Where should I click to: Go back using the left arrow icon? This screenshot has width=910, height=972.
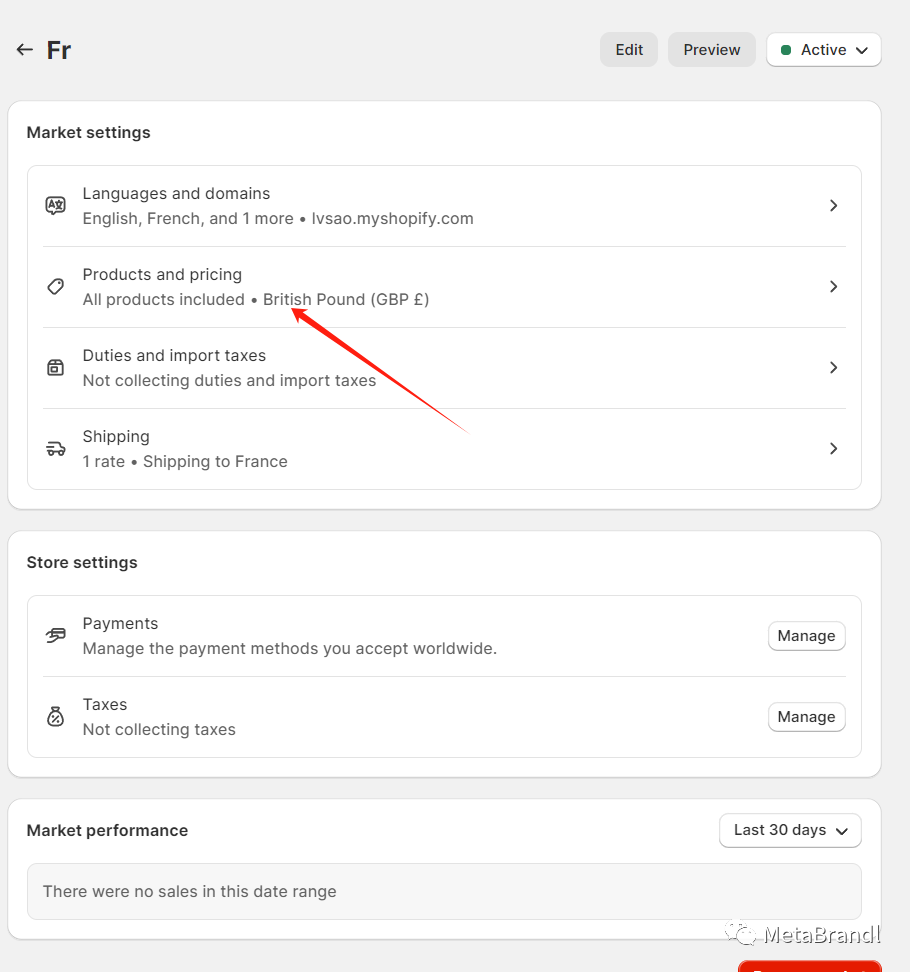click(25, 50)
